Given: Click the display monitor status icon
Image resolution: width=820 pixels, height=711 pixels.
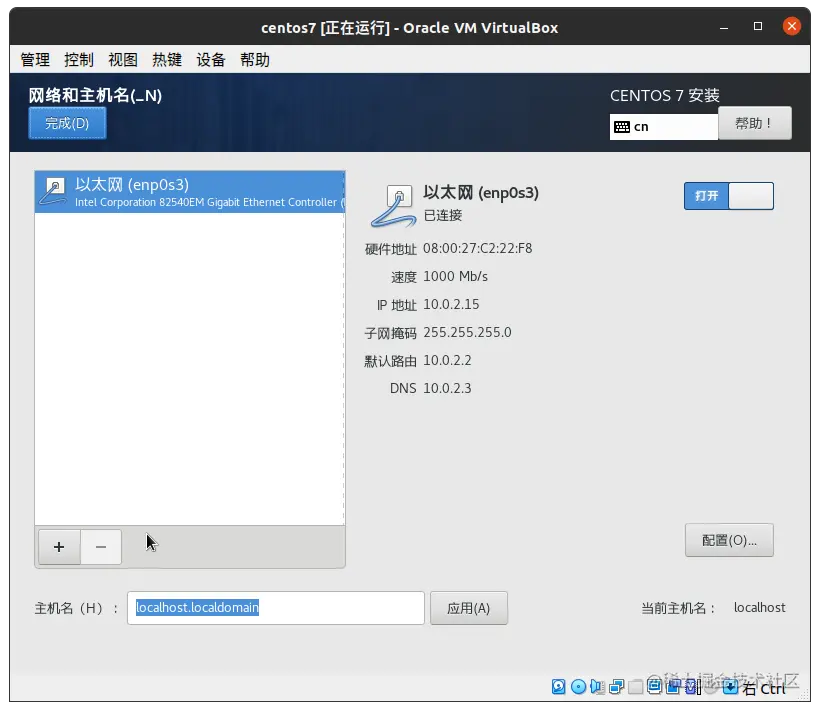Looking at the screenshot, I should pyautogui.click(x=654, y=686).
